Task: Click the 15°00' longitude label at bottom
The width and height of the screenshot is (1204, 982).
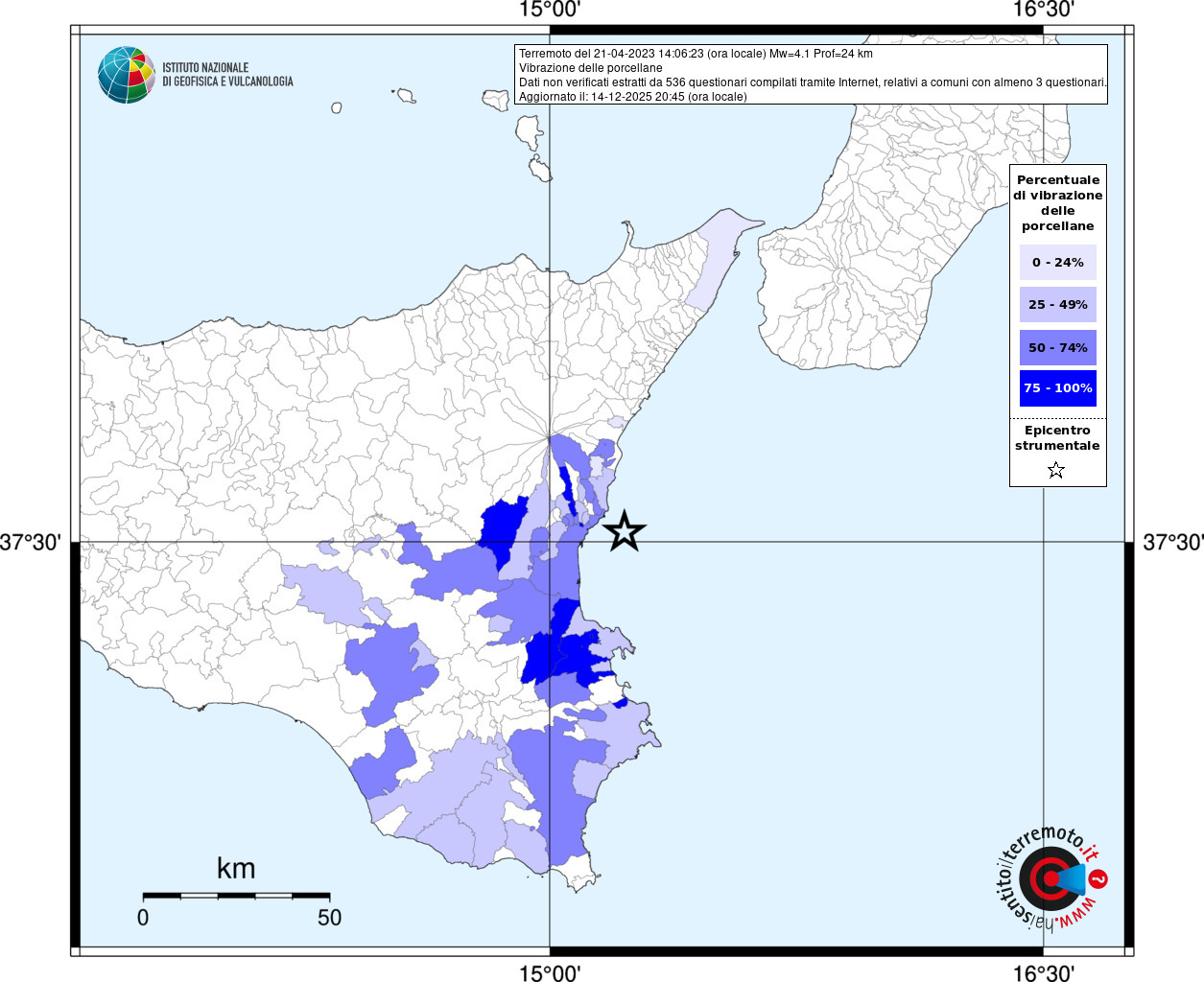Action: 550,973
